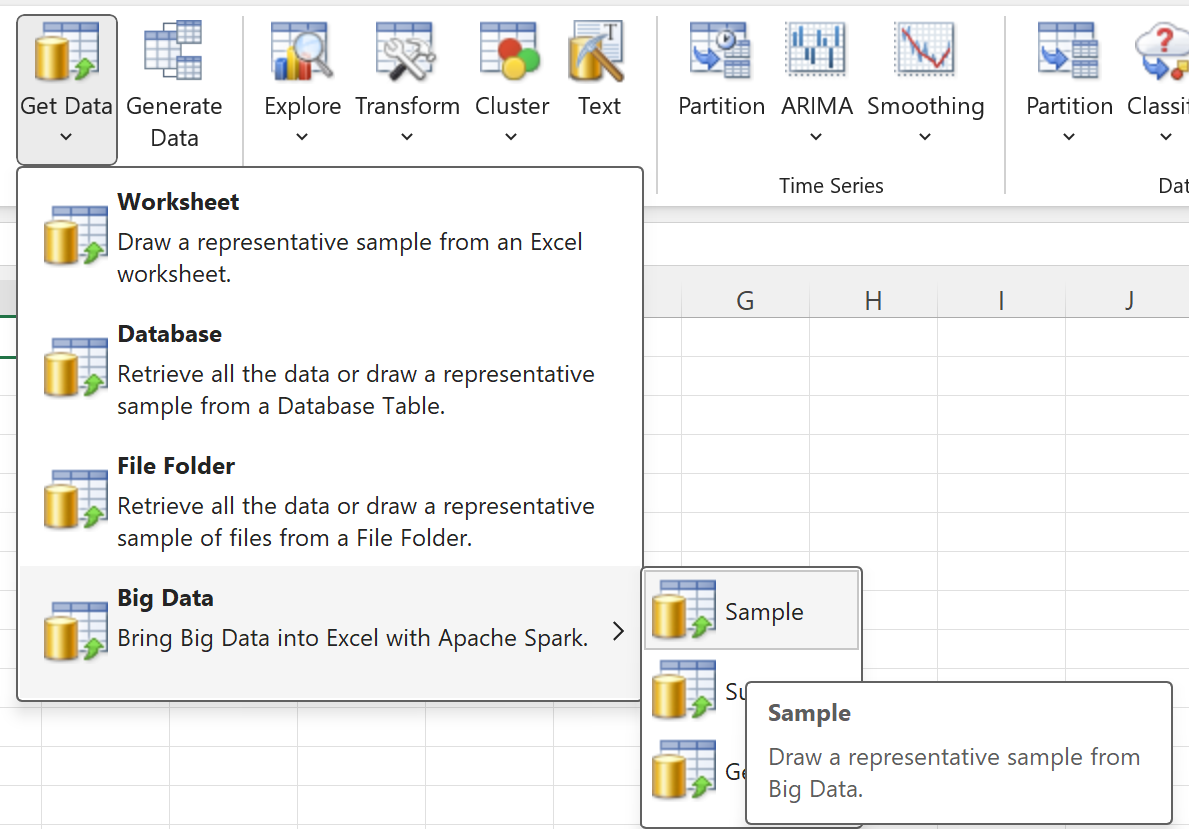Expand the Big Data submenu arrow

tap(618, 632)
